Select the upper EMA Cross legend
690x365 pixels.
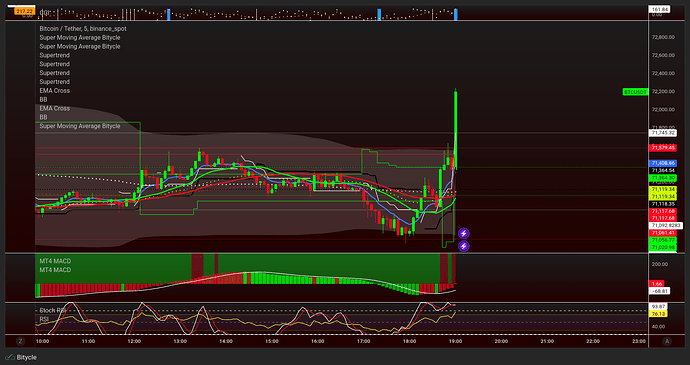pos(55,90)
